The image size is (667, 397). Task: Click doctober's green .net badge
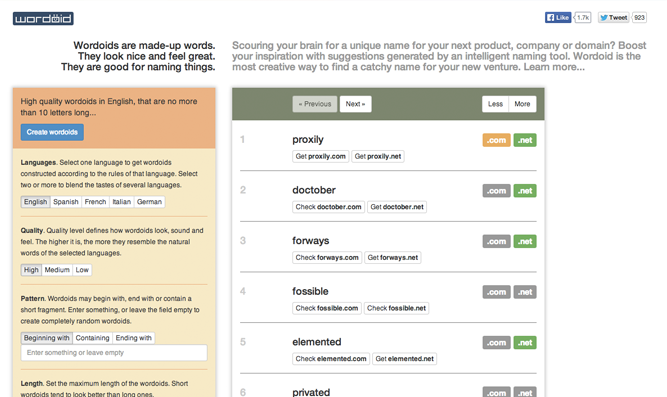[x=525, y=191]
